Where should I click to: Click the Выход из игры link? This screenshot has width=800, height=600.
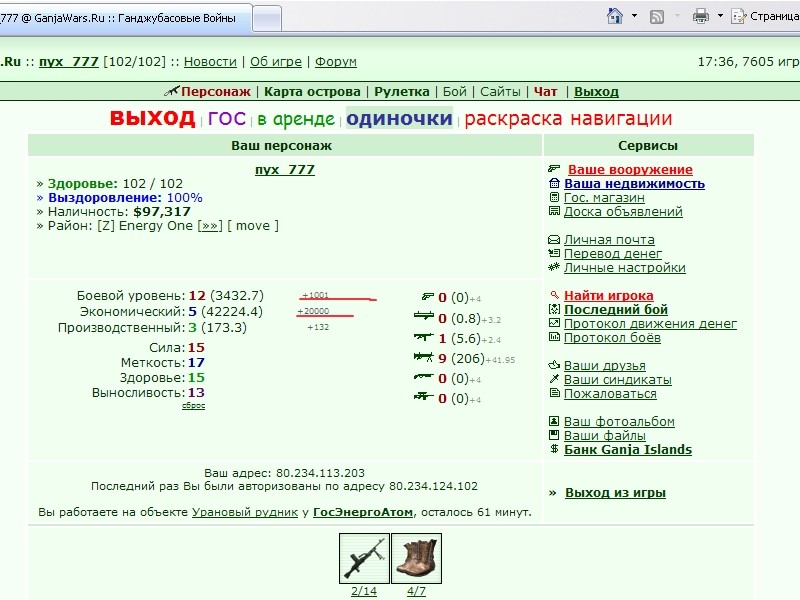[x=615, y=493]
